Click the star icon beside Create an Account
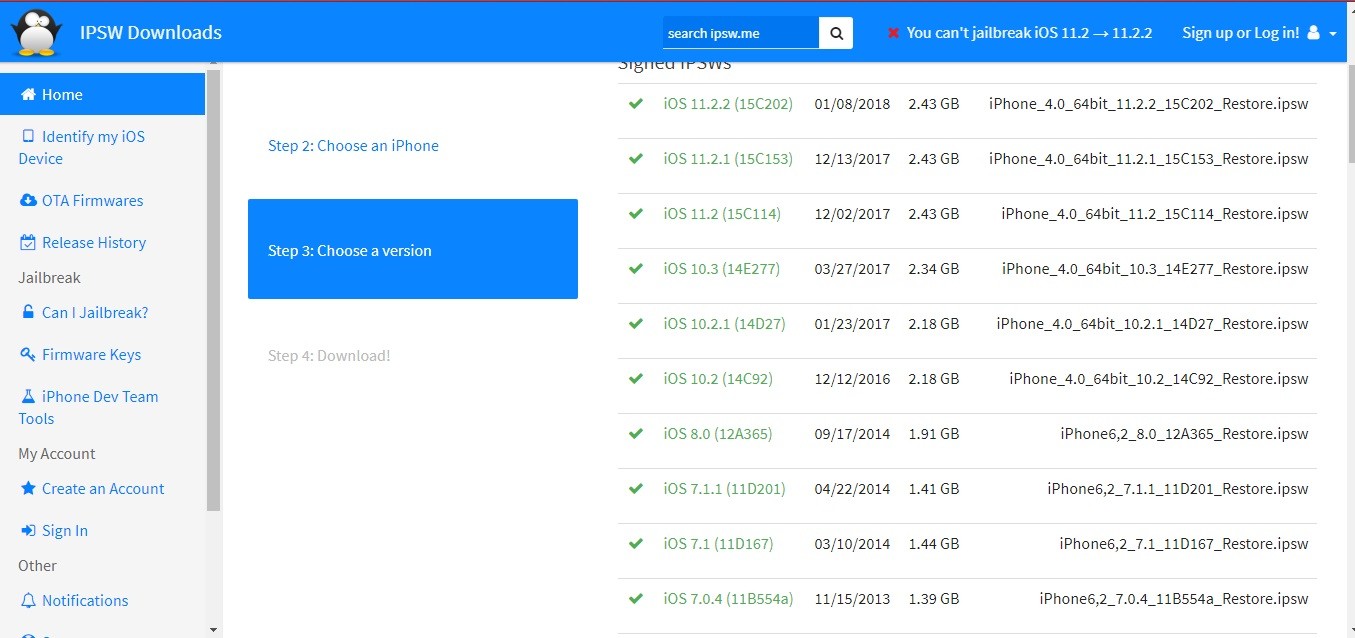Screen dimensions: 1355x638 pos(28,488)
